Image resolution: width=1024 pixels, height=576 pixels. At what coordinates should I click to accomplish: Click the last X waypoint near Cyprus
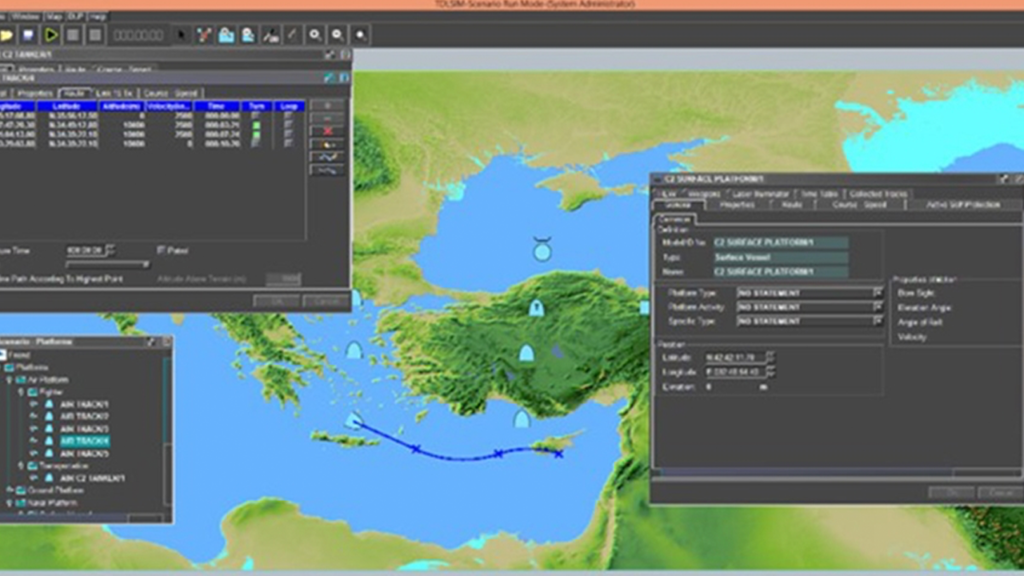point(558,453)
